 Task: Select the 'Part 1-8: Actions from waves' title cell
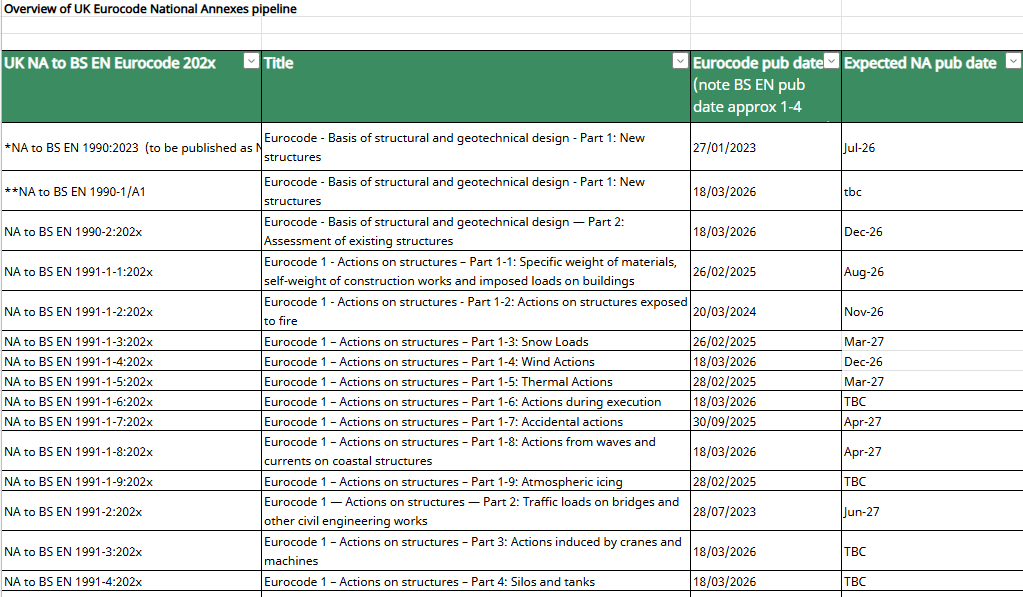tap(476, 451)
